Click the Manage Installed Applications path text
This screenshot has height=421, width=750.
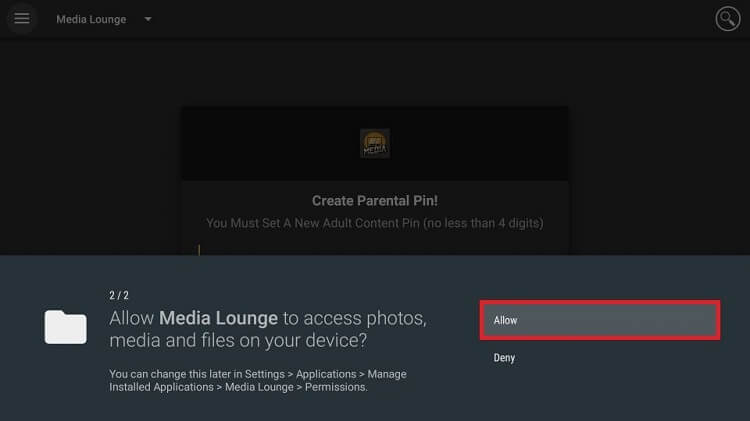click(x=258, y=381)
